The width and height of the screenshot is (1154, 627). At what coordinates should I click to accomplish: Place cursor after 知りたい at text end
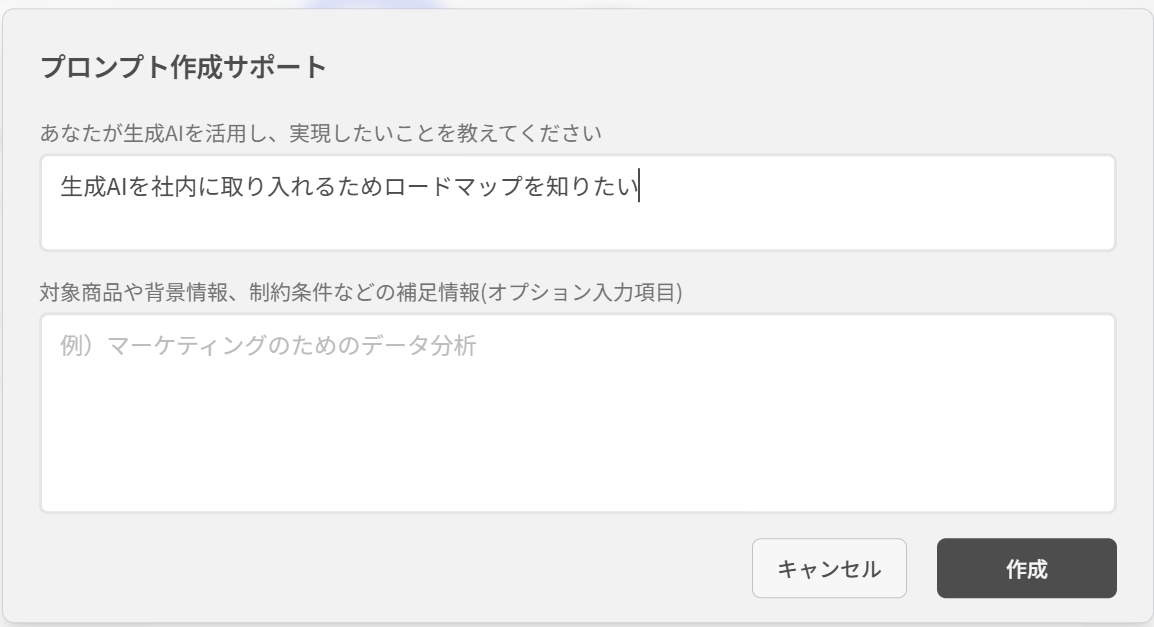[x=639, y=186]
